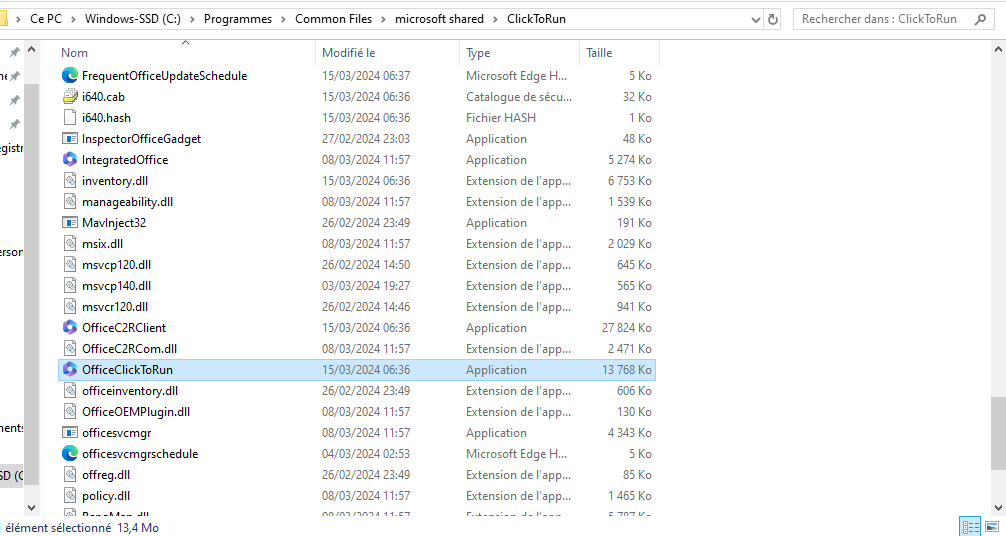
Task: Expand the chevron after Programmes
Action: [x=284, y=19]
